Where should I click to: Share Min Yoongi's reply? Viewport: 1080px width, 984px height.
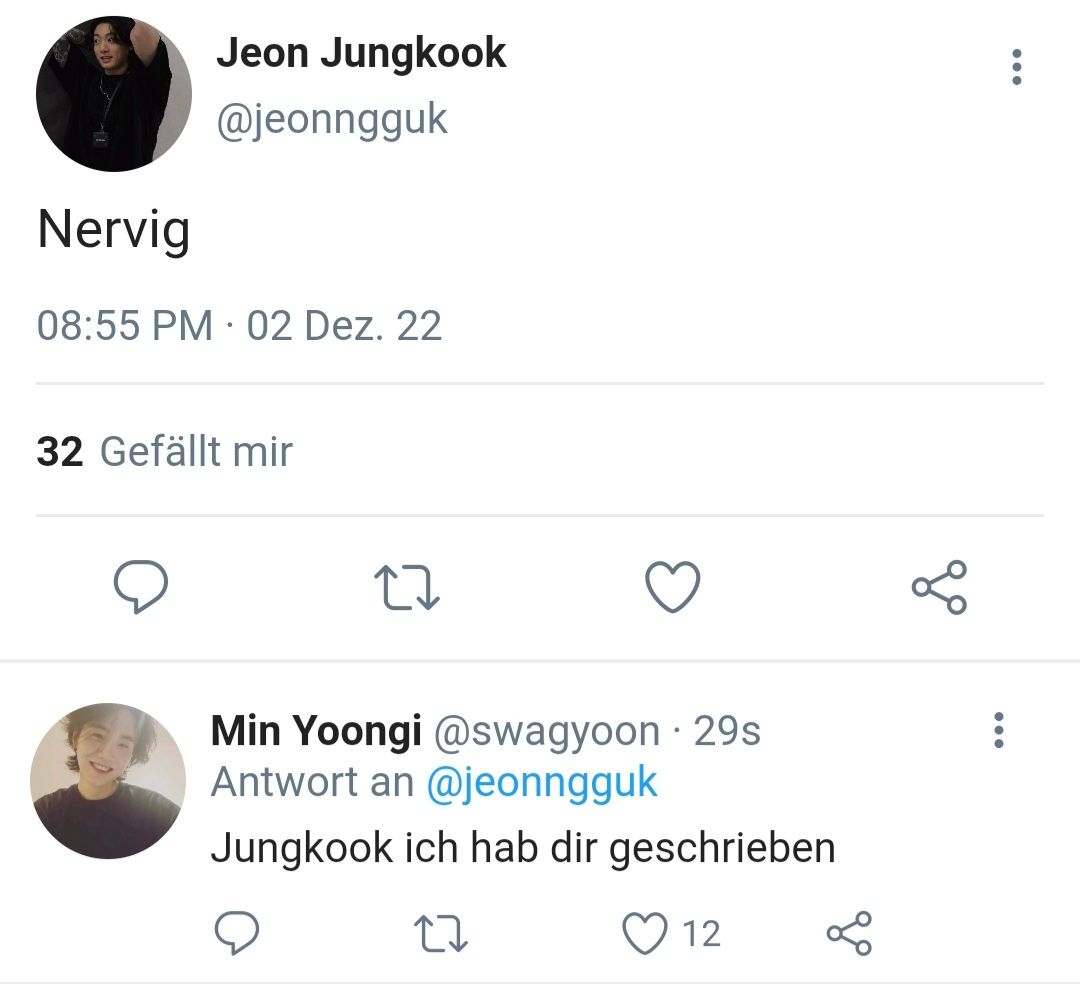pyautogui.click(x=849, y=933)
